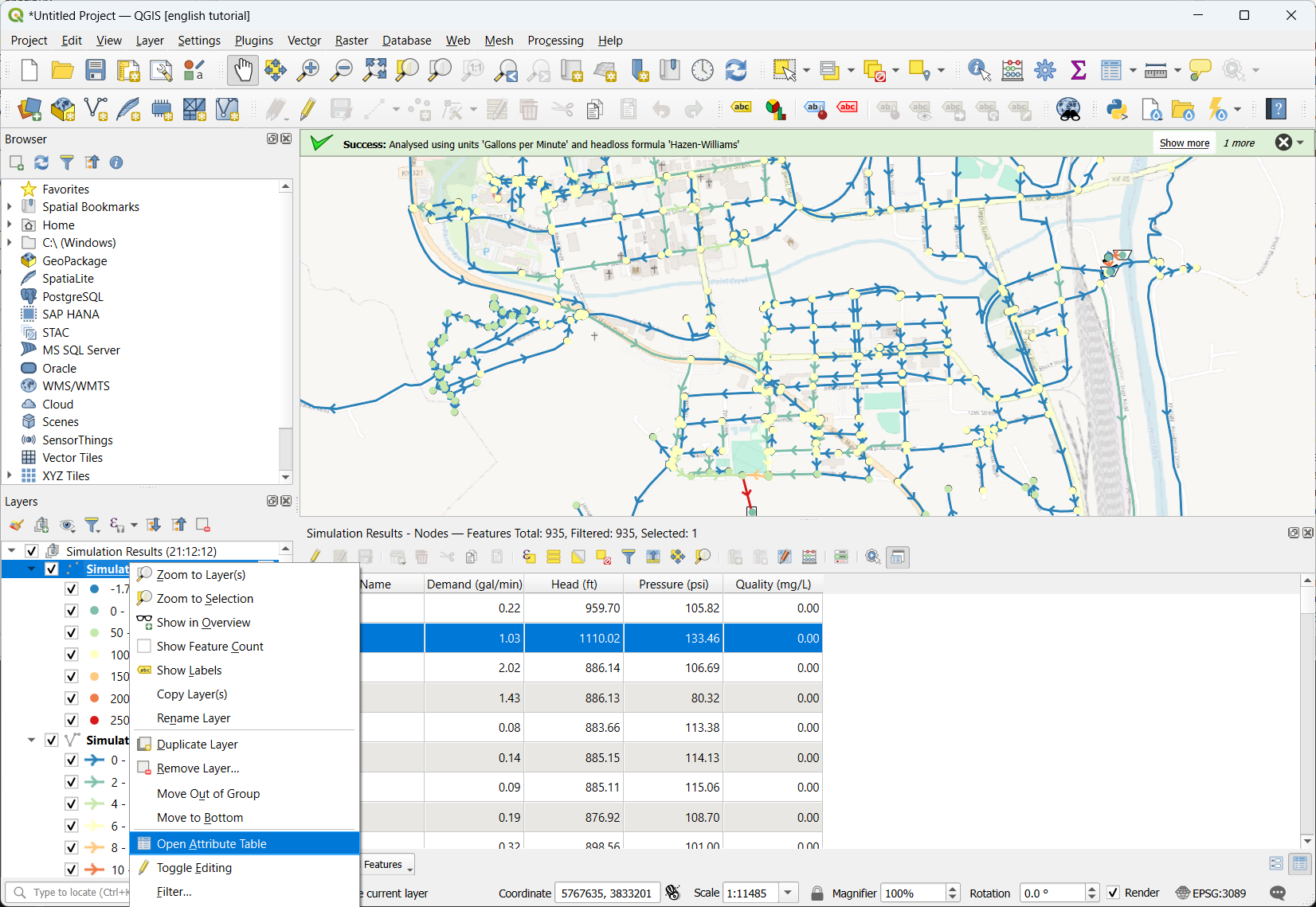The image size is (1316, 907).
Task: Open the Python Console icon
Action: click(x=1117, y=109)
